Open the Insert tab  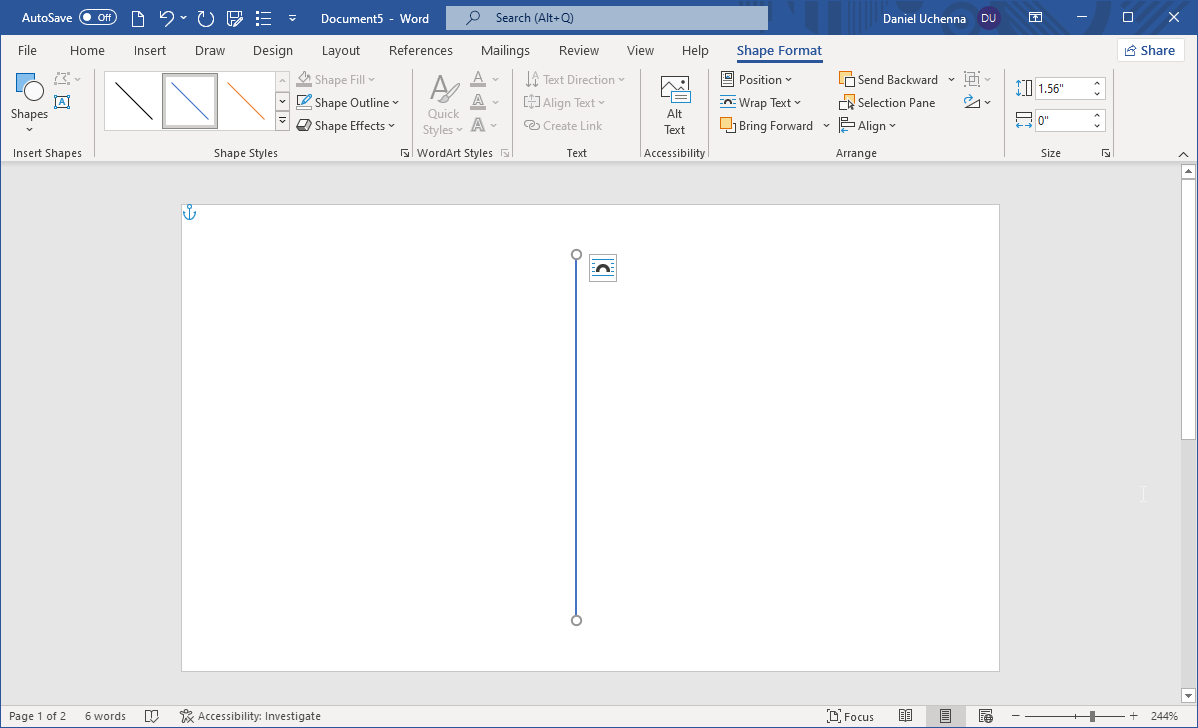150,51
